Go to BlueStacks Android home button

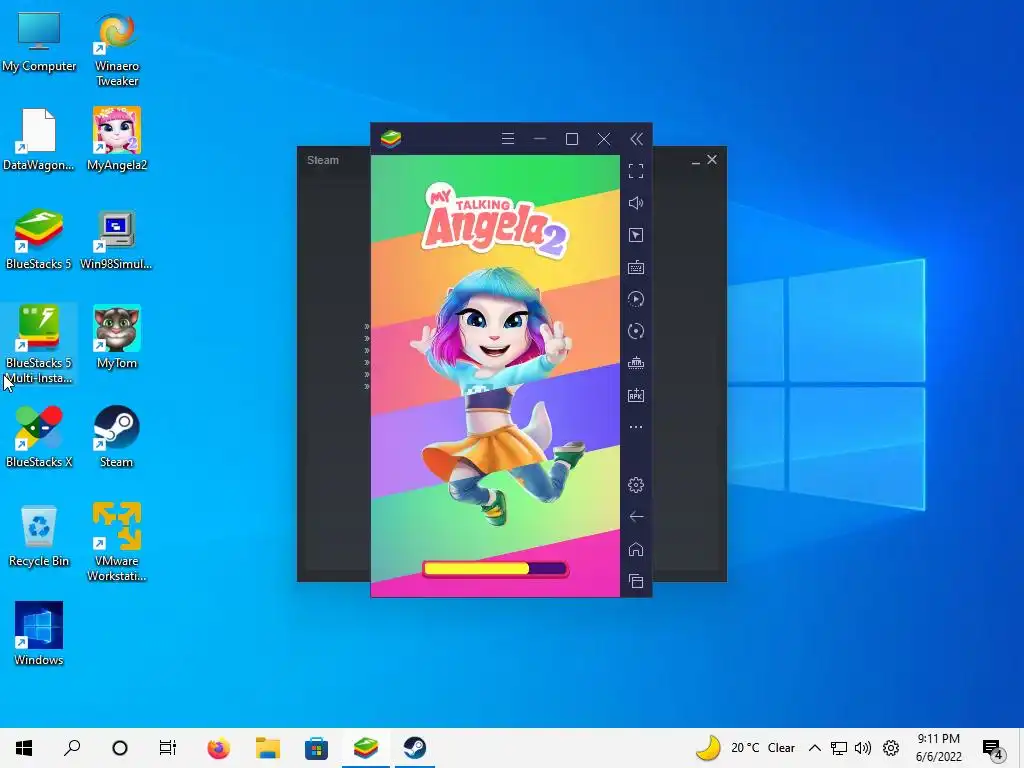coord(636,549)
